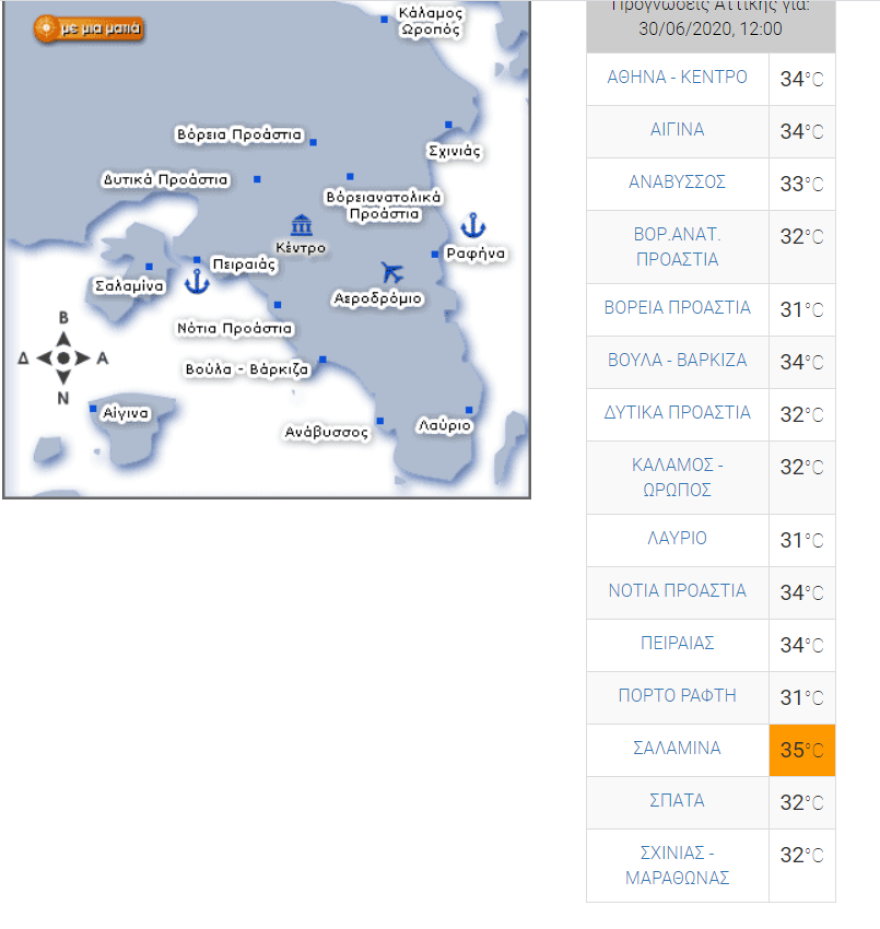The image size is (880, 929).
Task: Click the temple icon above Κέντρο
Action: 301,225
